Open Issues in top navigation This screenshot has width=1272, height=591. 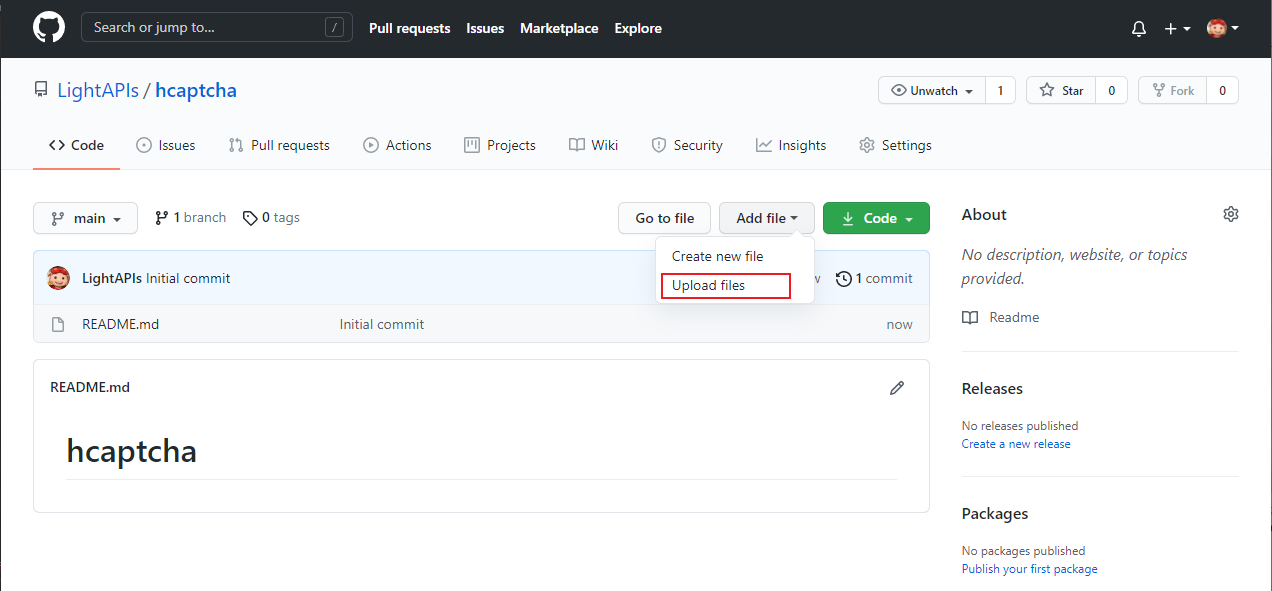click(485, 29)
